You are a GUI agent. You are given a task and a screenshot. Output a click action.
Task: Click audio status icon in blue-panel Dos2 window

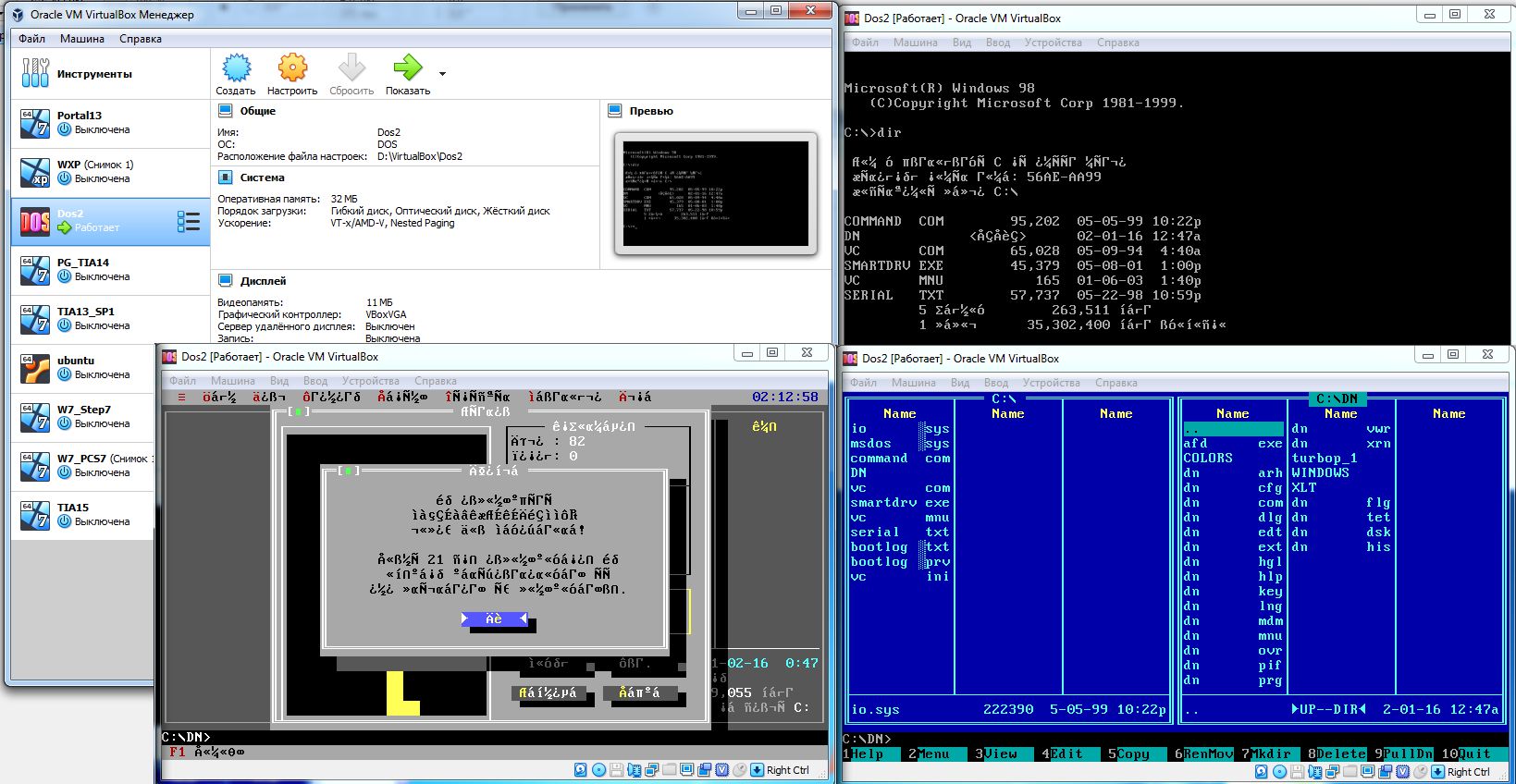[1314, 772]
